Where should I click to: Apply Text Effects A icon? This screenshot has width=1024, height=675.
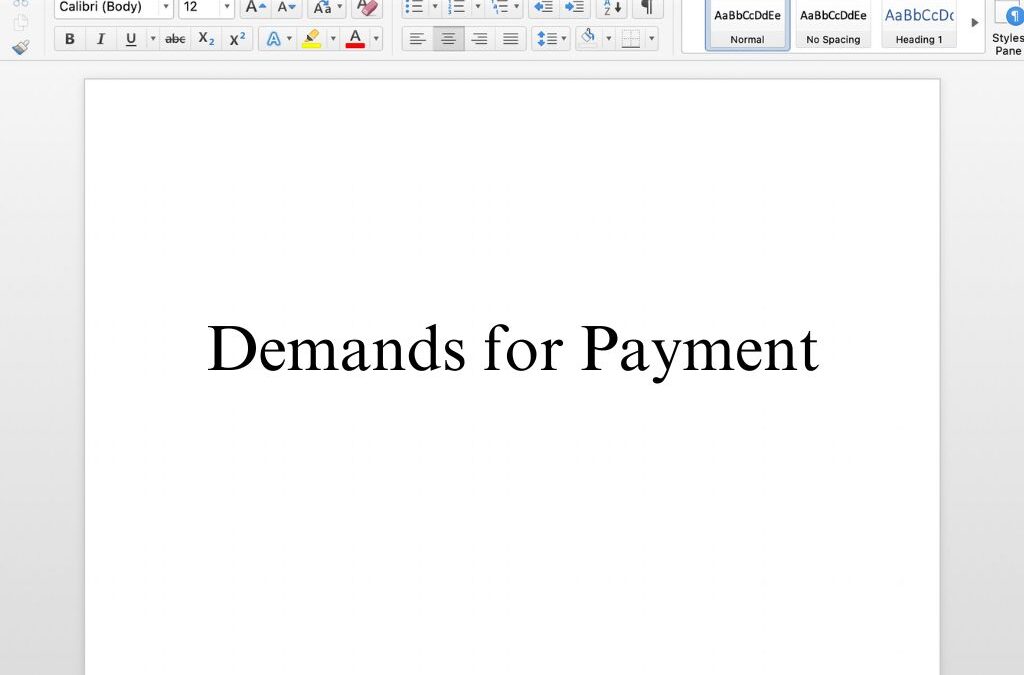[273, 39]
